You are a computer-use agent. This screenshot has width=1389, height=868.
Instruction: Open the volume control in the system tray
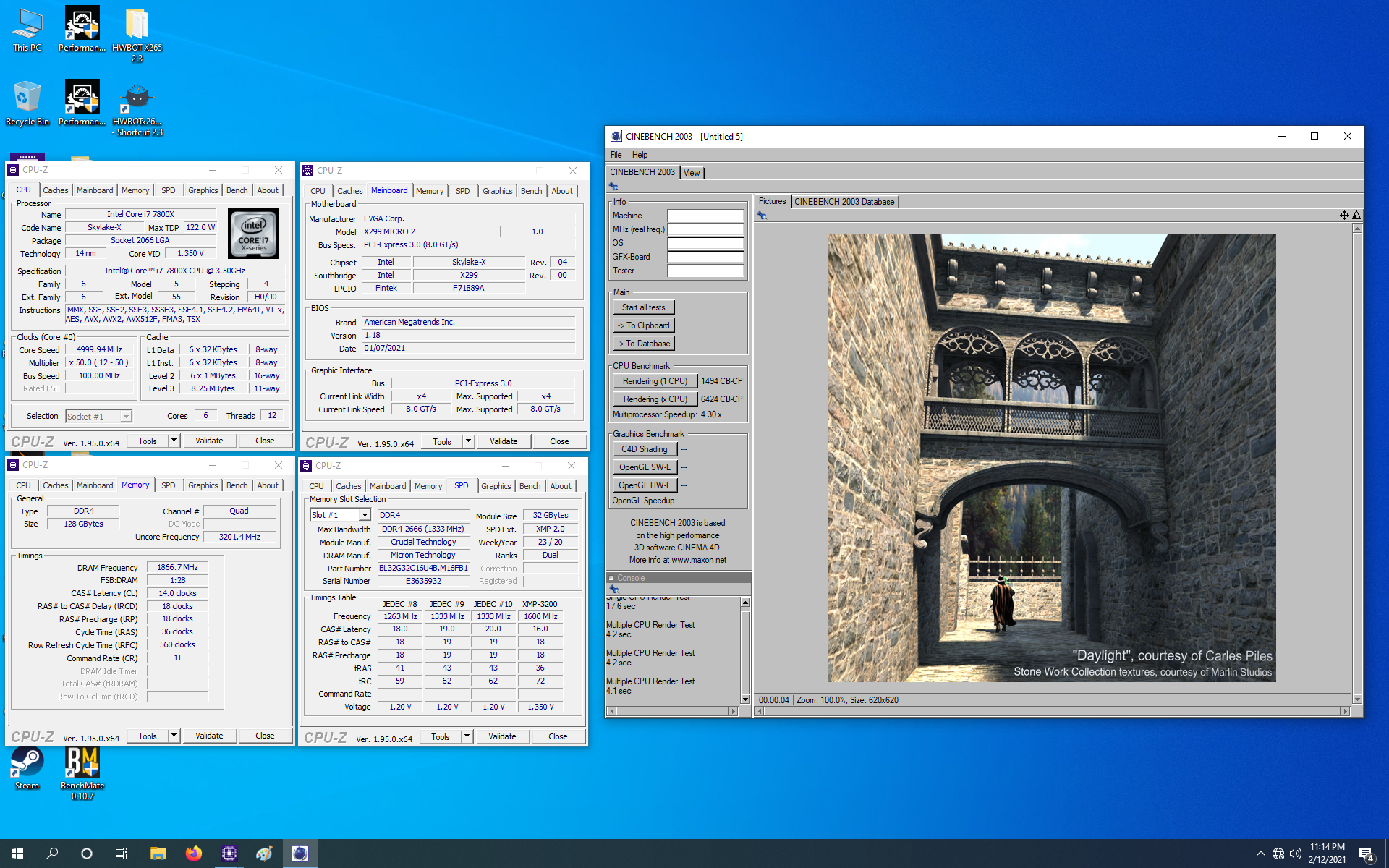tap(1296, 854)
